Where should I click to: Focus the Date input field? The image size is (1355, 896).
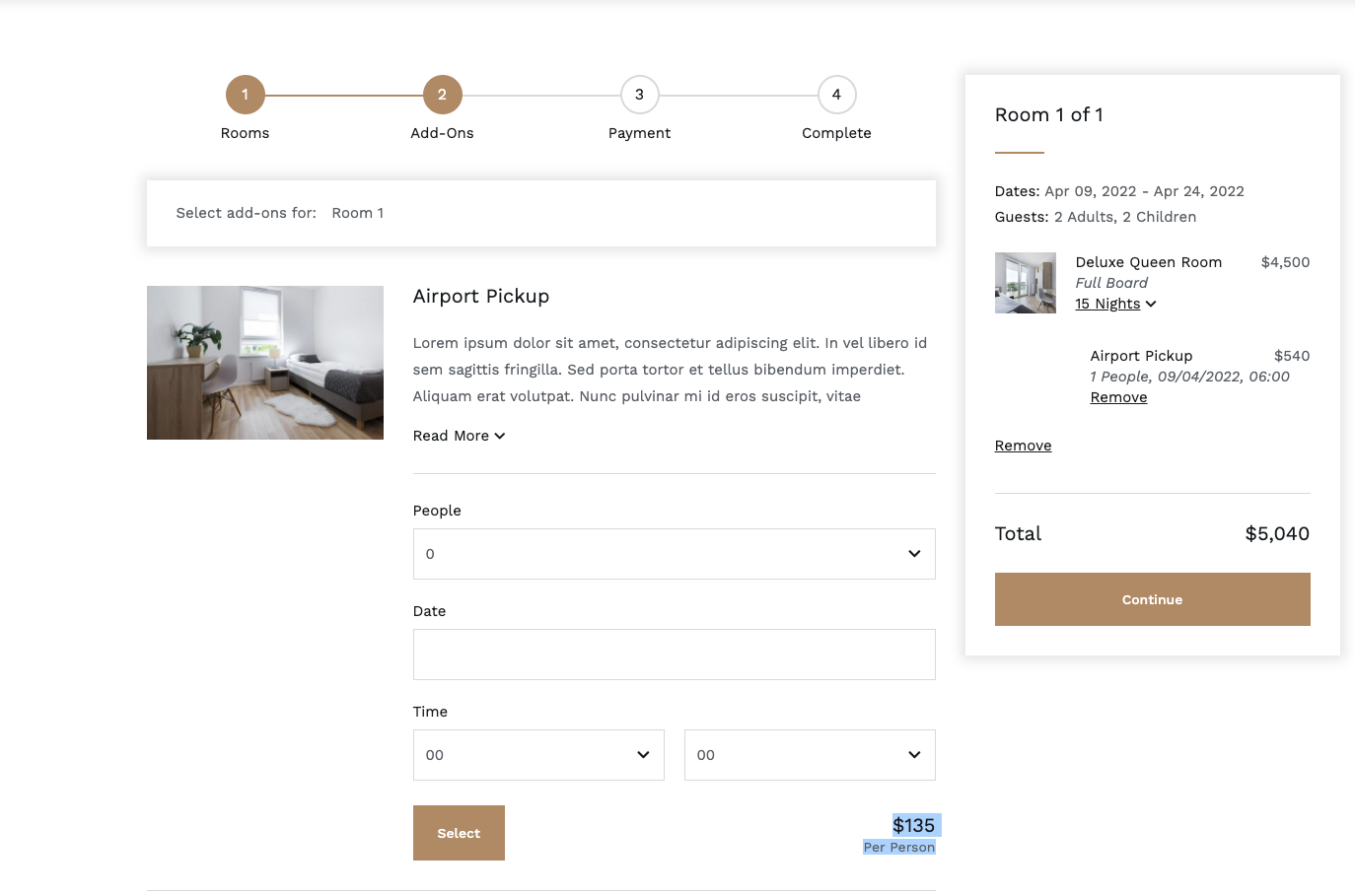[x=674, y=655]
